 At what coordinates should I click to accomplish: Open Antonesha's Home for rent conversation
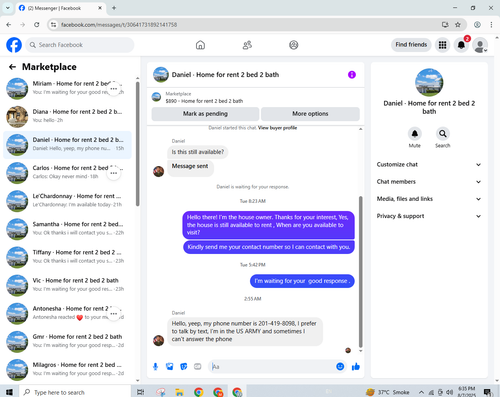coord(67,313)
